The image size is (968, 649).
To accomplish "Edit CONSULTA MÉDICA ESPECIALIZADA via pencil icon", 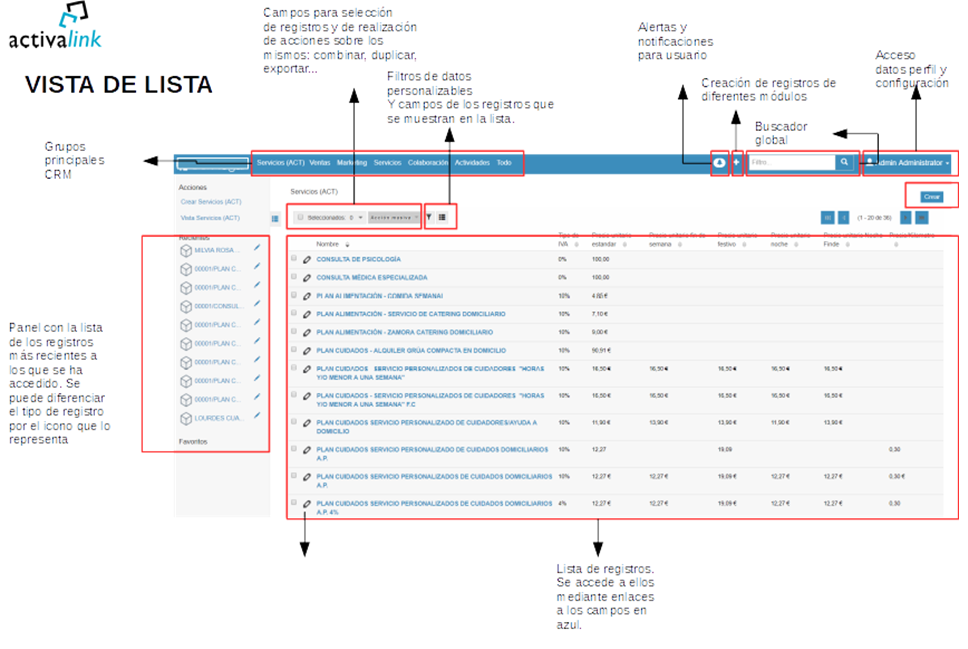I will pyautogui.click(x=307, y=278).
